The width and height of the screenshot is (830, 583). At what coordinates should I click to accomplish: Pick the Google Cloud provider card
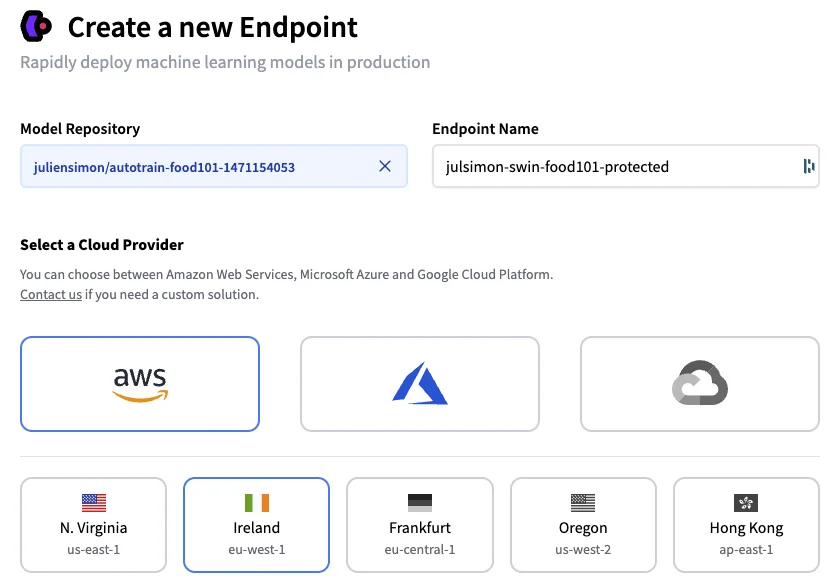click(x=700, y=384)
